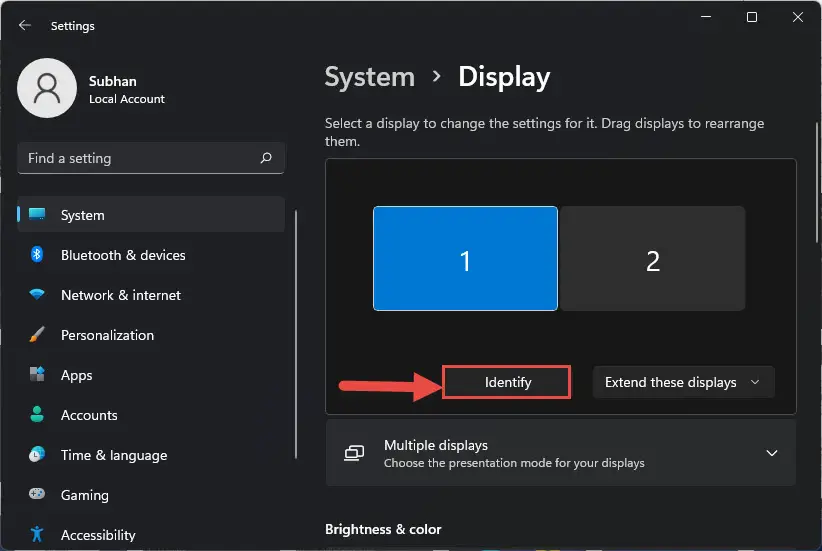Click the Time & language clock icon
The width and height of the screenshot is (822, 551).
(37, 454)
